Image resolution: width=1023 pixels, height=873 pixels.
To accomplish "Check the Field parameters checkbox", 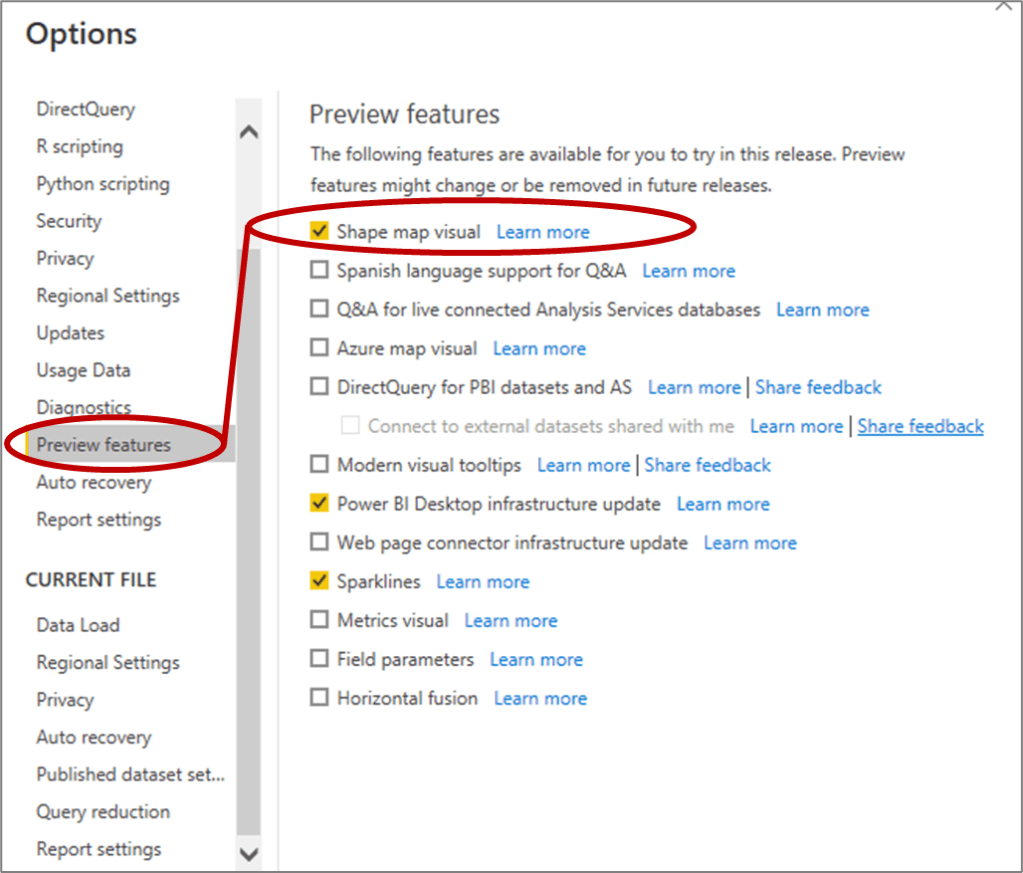I will tap(319, 659).
